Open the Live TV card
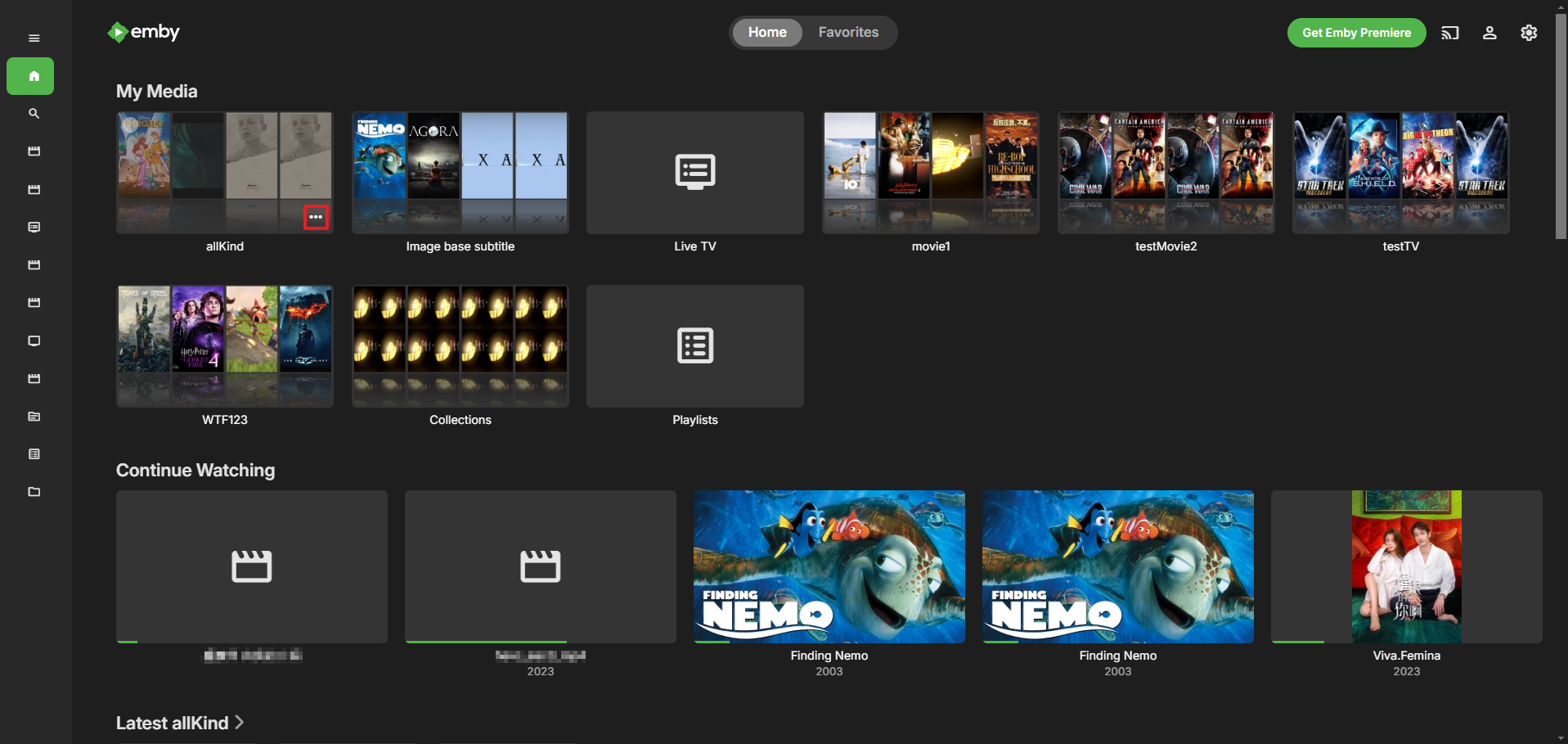Image resolution: width=1568 pixels, height=744 pixels. click(x=695, y=173)
